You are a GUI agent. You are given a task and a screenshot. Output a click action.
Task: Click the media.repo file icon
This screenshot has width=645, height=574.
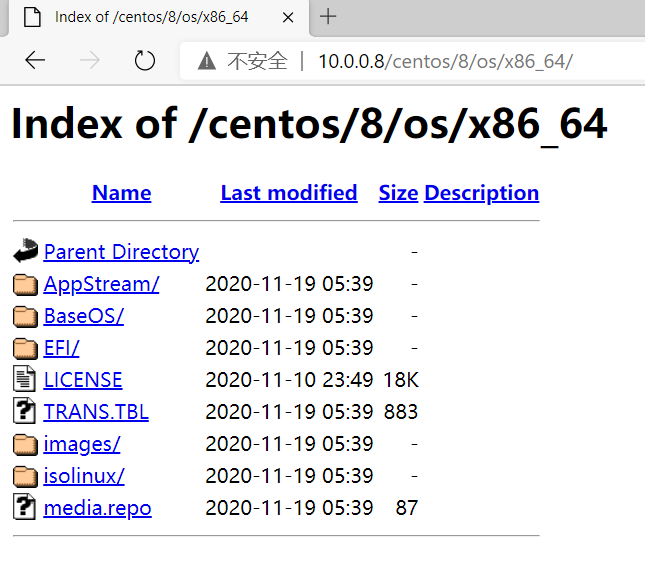25,508
